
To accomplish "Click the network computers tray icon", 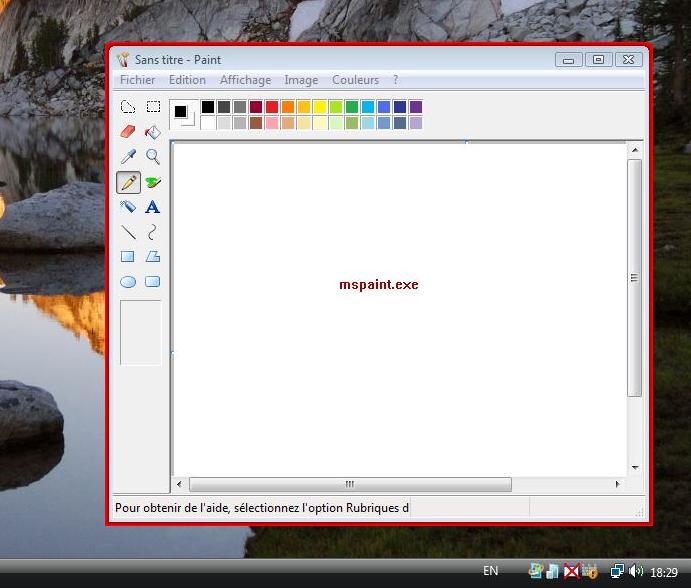I will coord(617,571).
